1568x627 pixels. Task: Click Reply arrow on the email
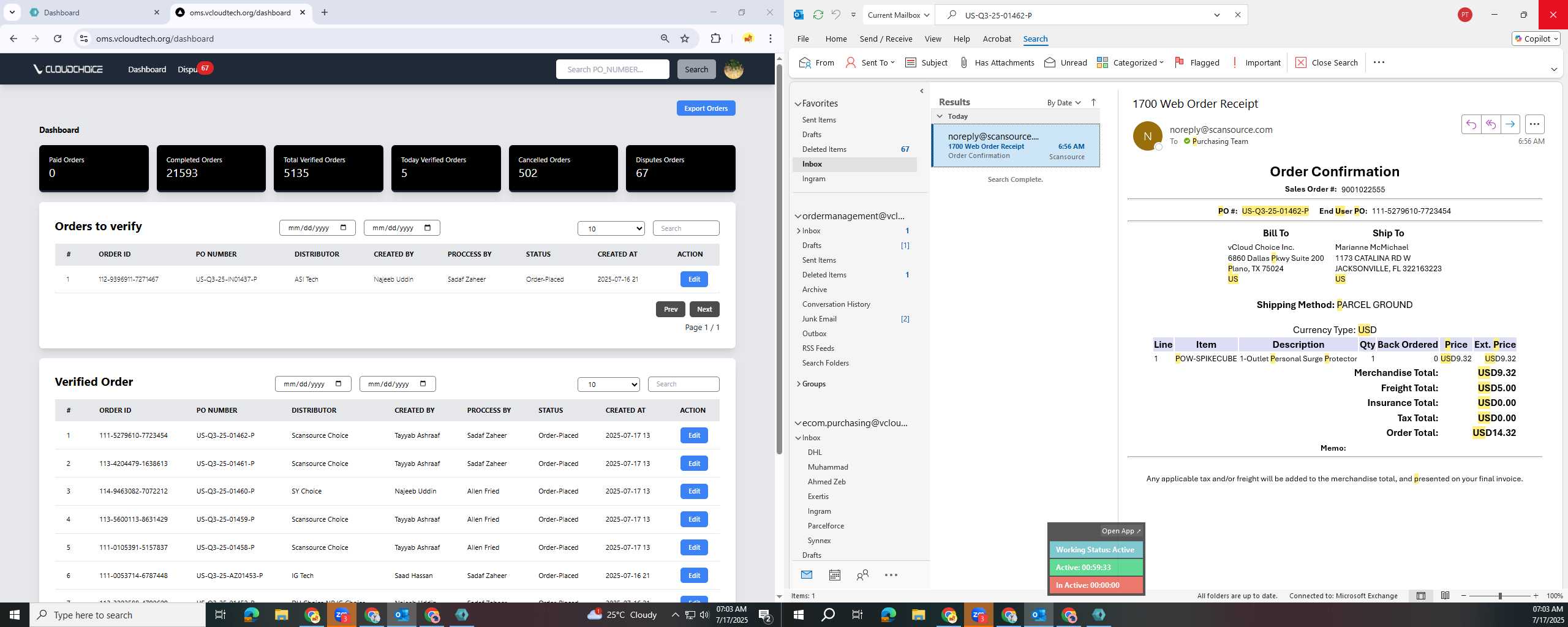[1471, 124]
